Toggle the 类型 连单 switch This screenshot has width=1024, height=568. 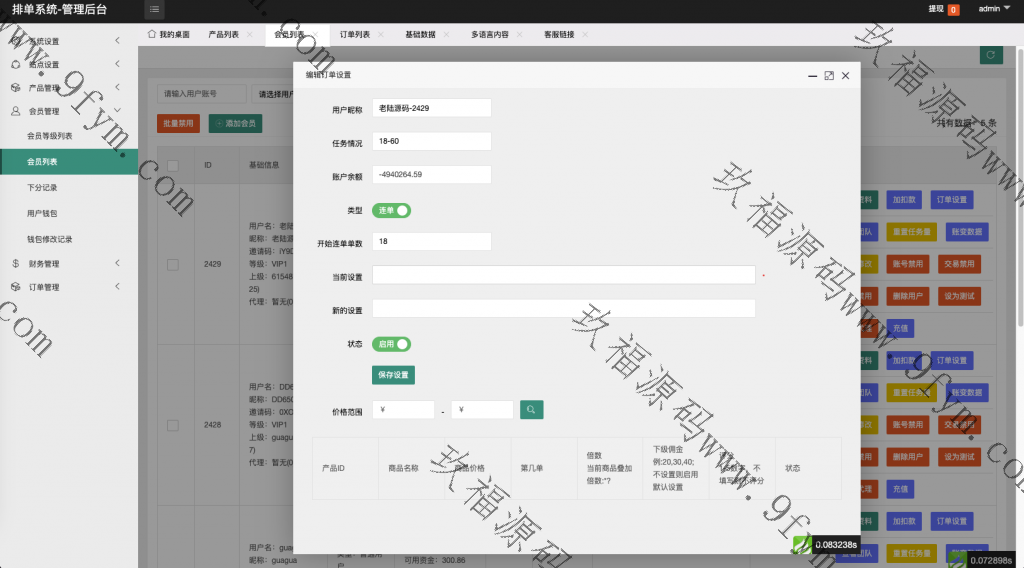point(392,210)
